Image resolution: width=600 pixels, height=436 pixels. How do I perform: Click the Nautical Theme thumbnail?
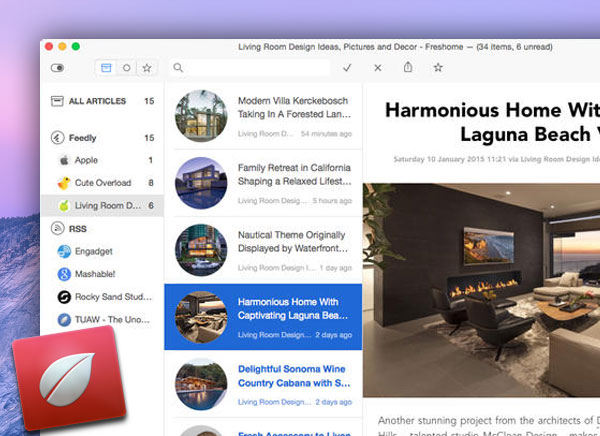click(x=201, y=250)
